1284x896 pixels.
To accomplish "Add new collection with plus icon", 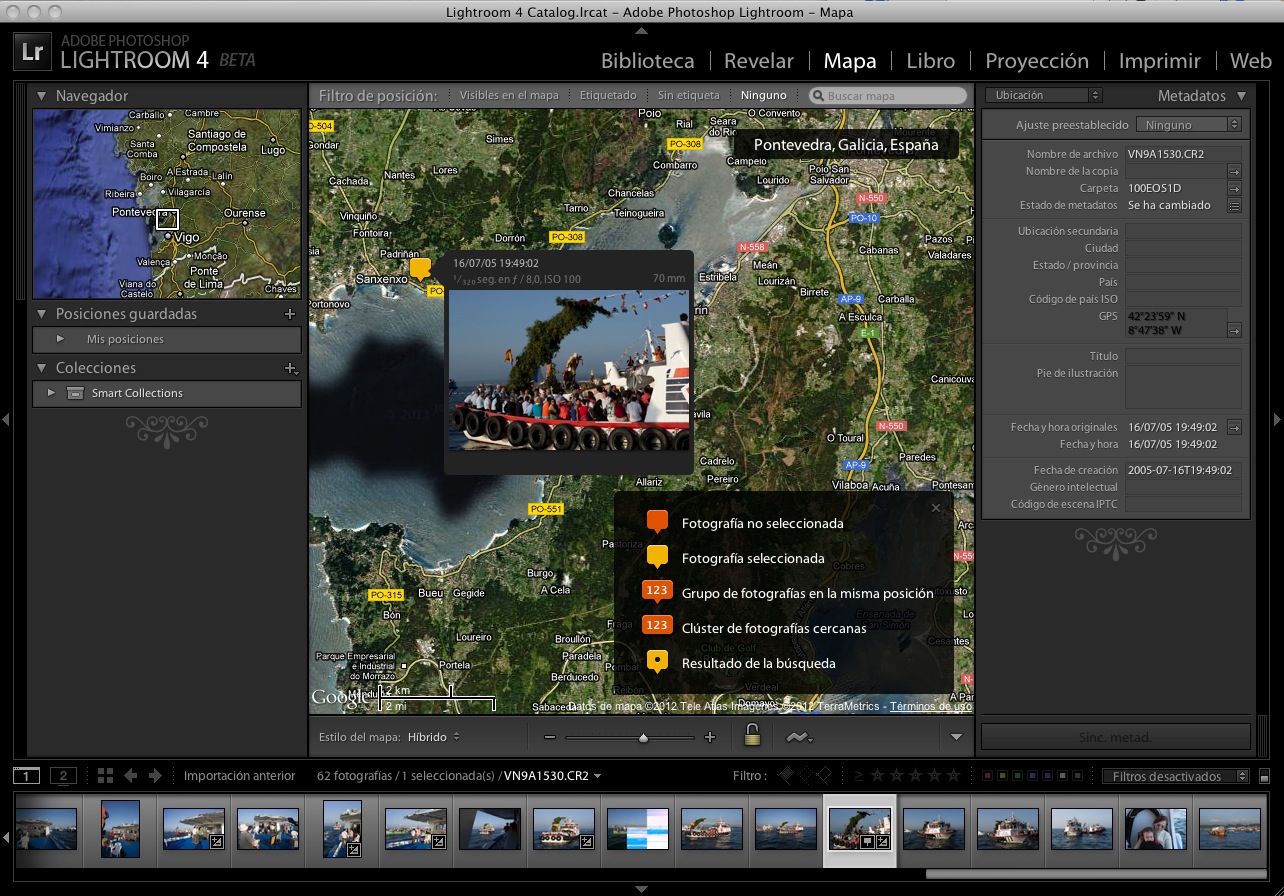I will point(290,368).
